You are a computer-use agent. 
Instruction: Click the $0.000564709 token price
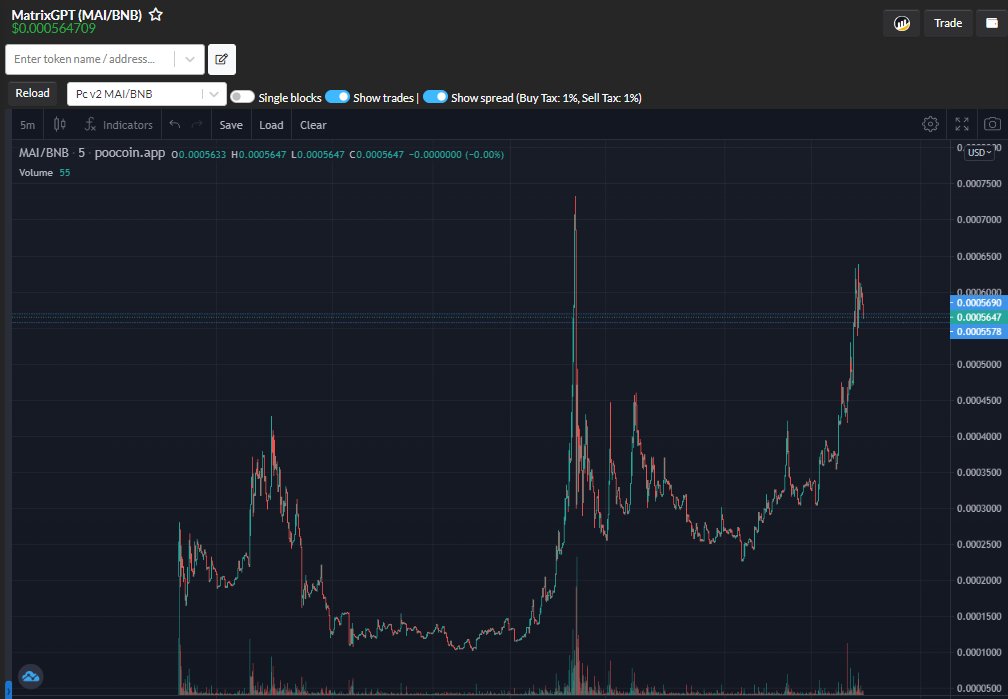click(x=53, y=28)
